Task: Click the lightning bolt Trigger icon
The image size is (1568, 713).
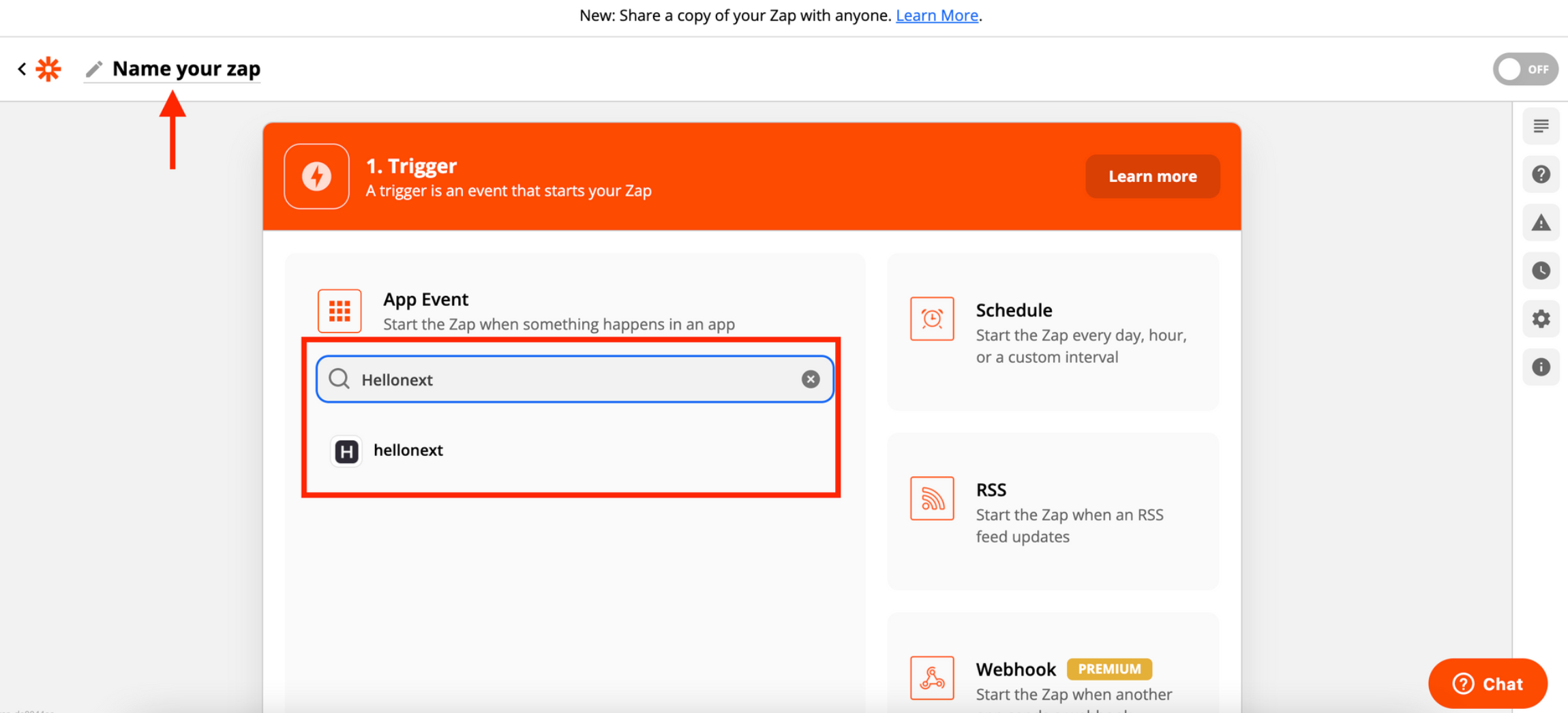Action: point(316,176)
